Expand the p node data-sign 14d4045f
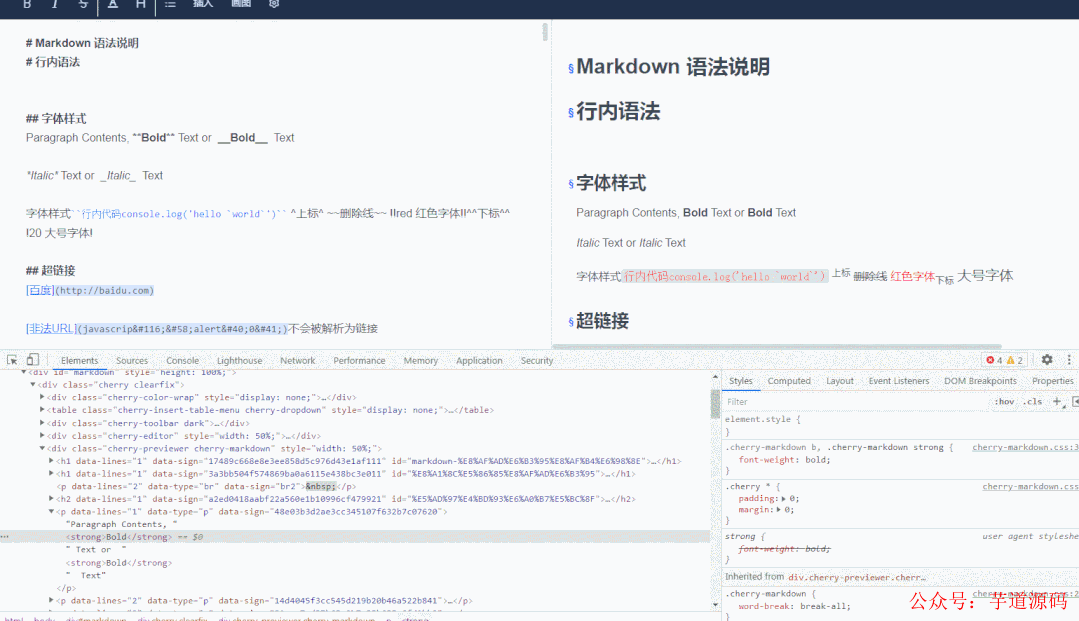The height and width of the screenshot is (621, 1079). pyautogui.click(x=51, y=600)
